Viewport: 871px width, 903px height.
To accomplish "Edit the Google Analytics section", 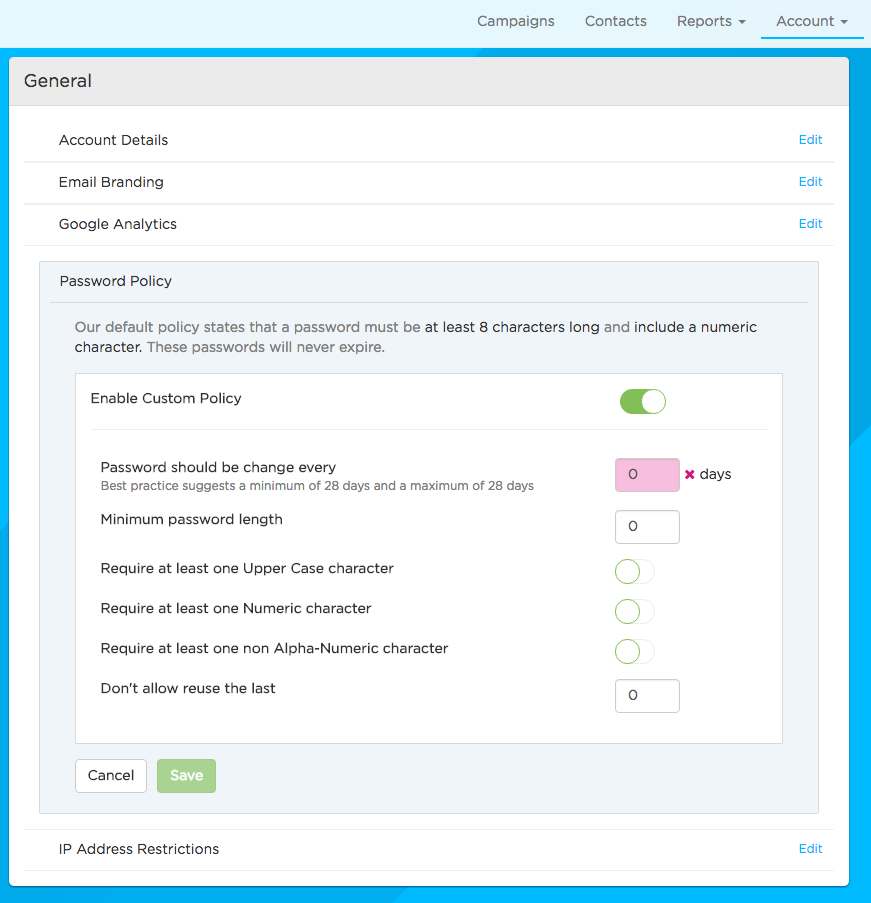I will point(810,224).
